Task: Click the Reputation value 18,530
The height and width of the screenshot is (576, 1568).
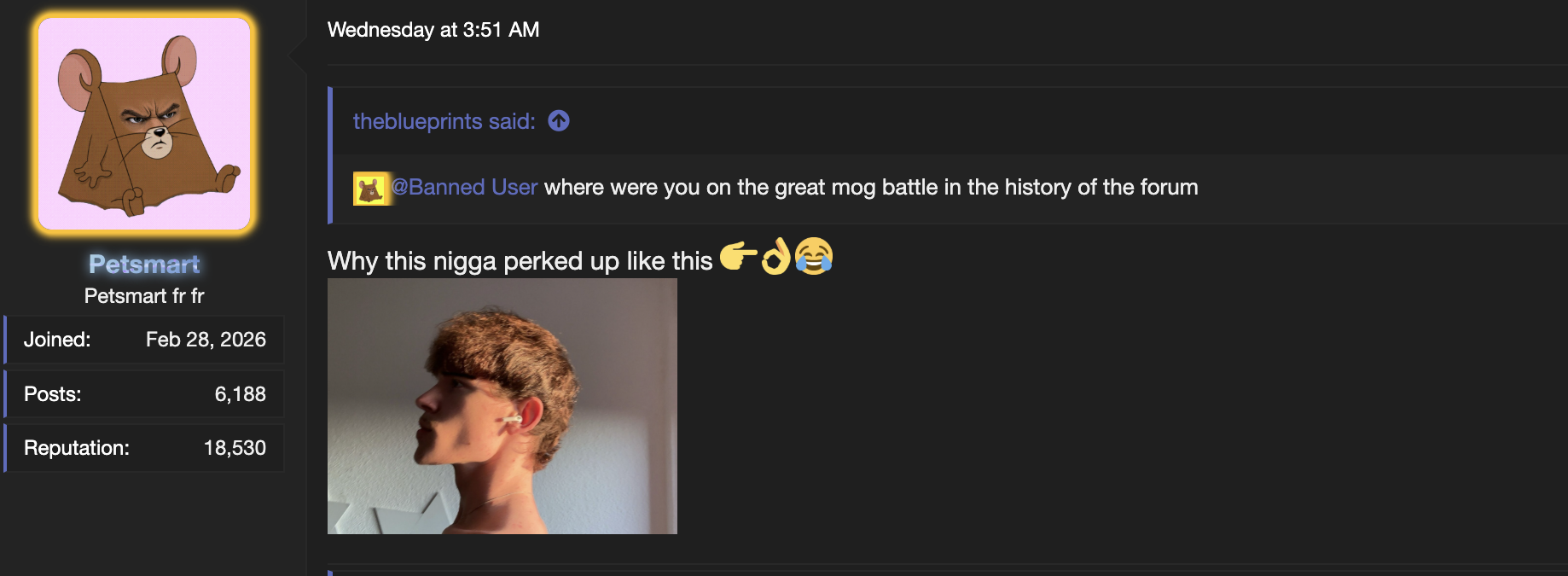Action: (x=235, y=448)
